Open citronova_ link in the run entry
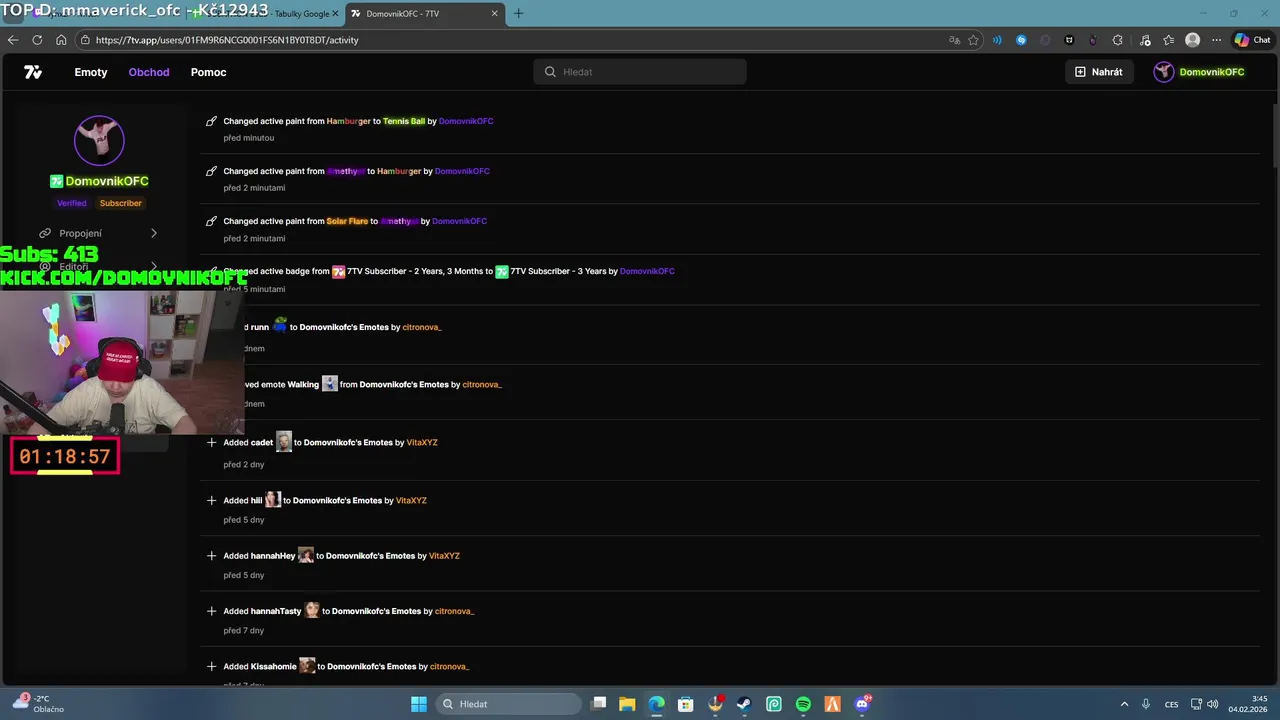This screenshot has height=720, width=1280. 422,327
